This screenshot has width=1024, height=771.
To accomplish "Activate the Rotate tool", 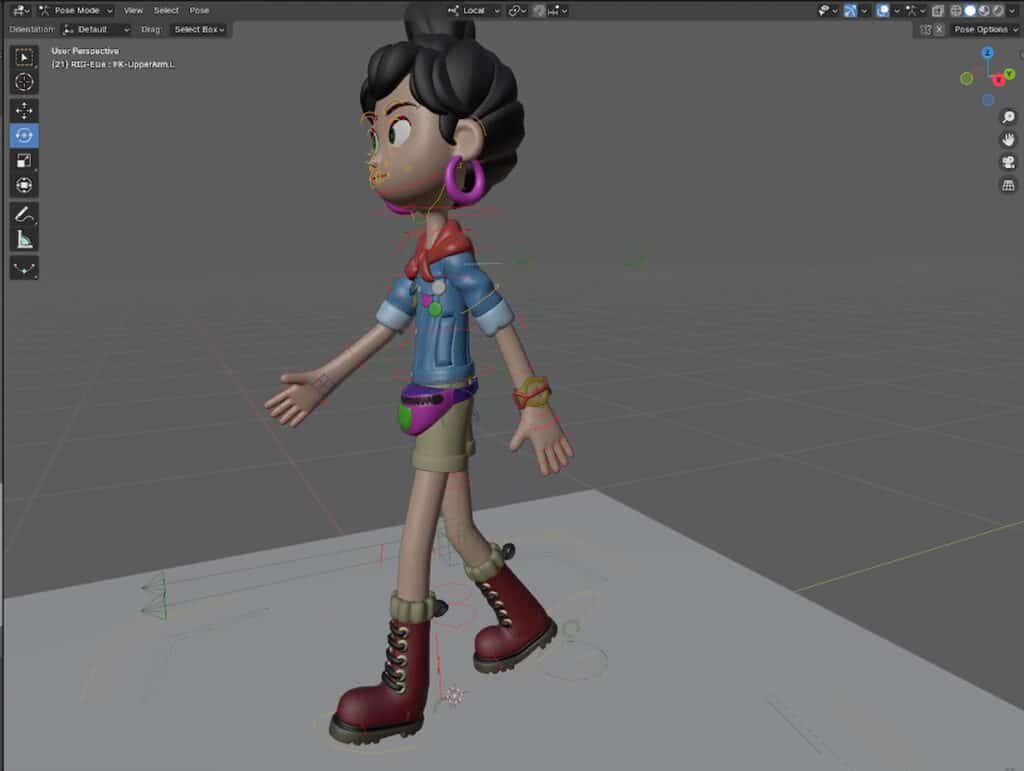I will pyautogui.click(x=23, y=135).
